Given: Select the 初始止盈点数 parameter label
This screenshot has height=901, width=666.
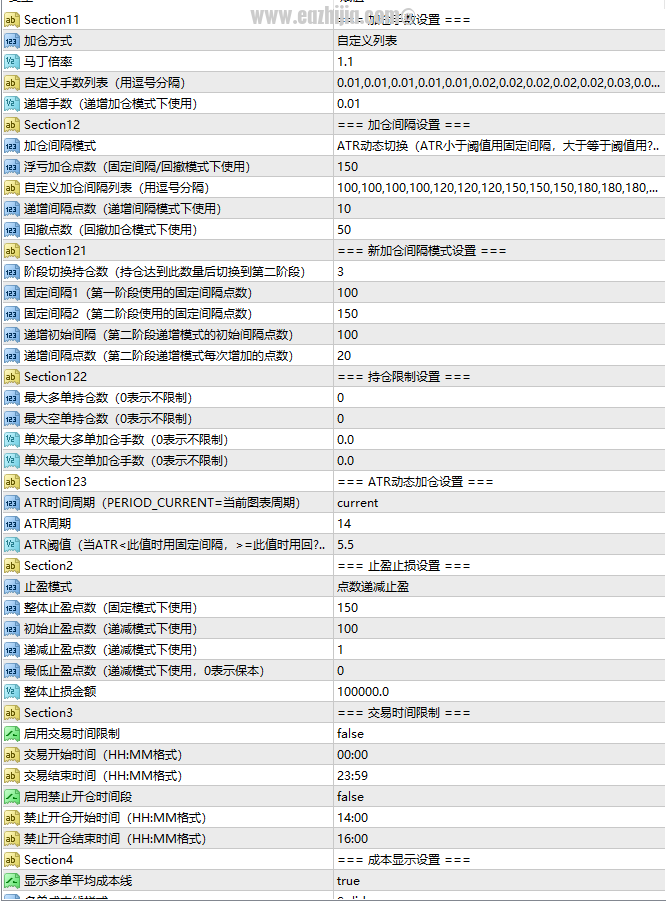Looking at the screenshot, I should coord(110,629).
